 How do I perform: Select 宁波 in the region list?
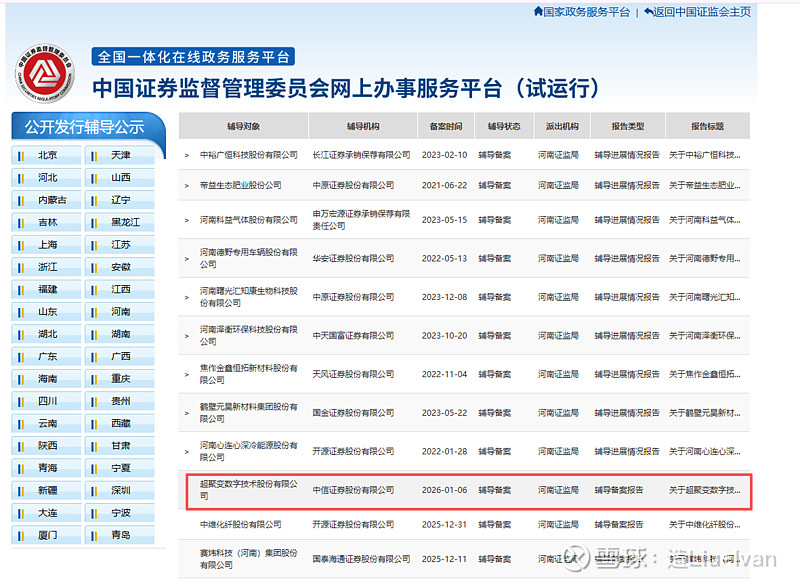tap(120, 513)
